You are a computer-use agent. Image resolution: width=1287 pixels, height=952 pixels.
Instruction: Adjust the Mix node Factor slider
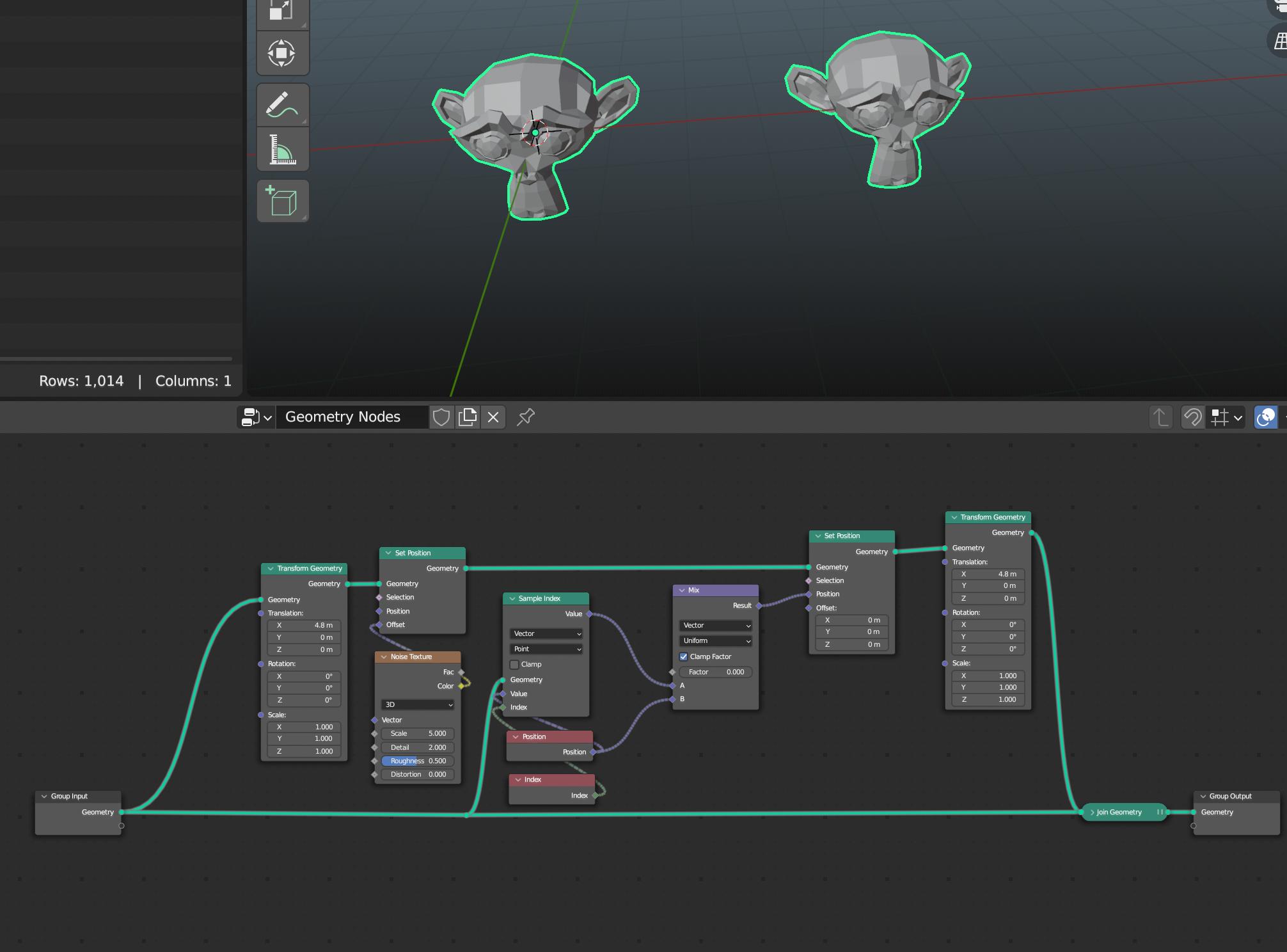tap(716, 672)
